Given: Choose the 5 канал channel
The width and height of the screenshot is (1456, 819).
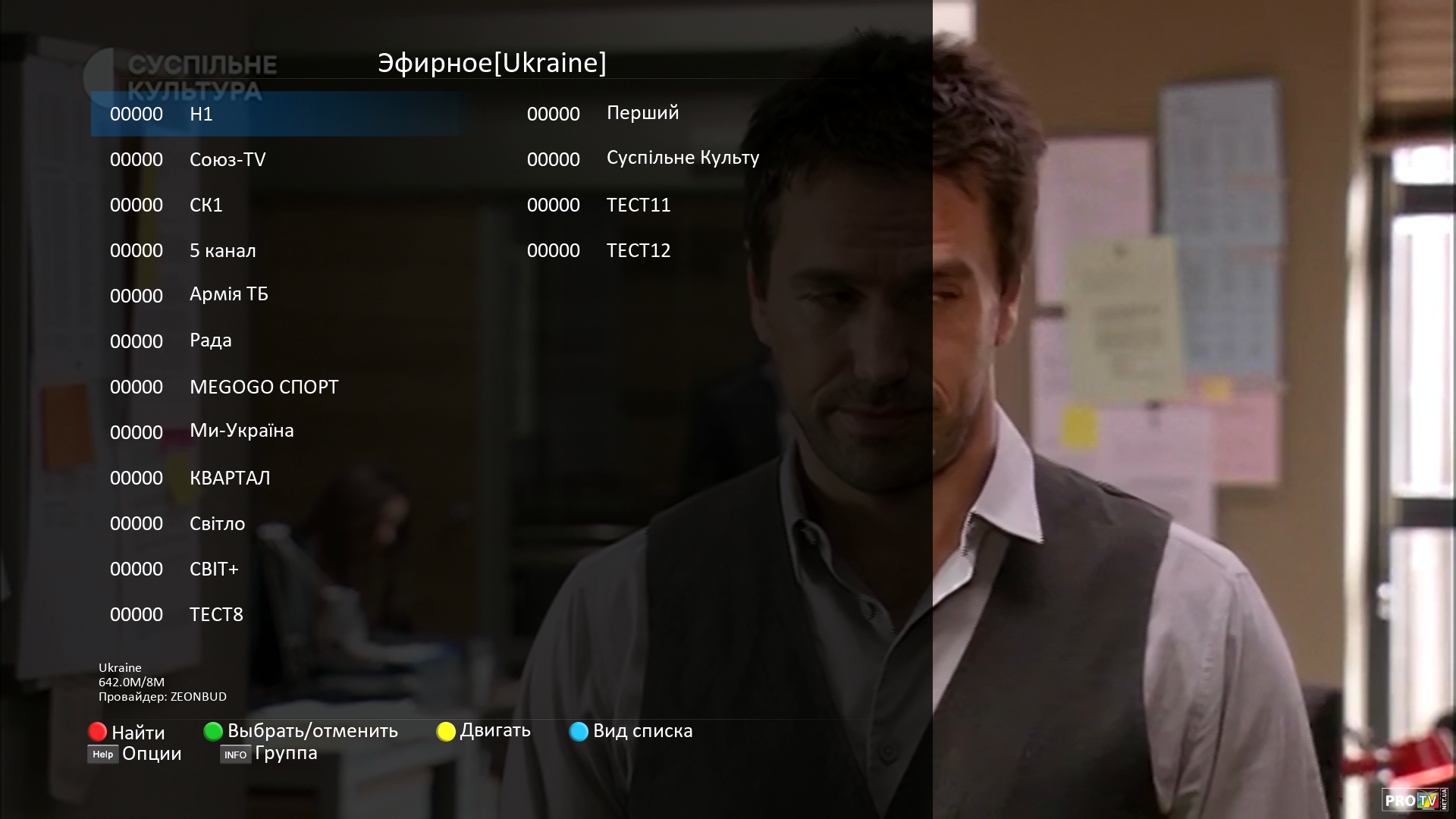Looking at the screenshot, I should [x=222, y=250].
